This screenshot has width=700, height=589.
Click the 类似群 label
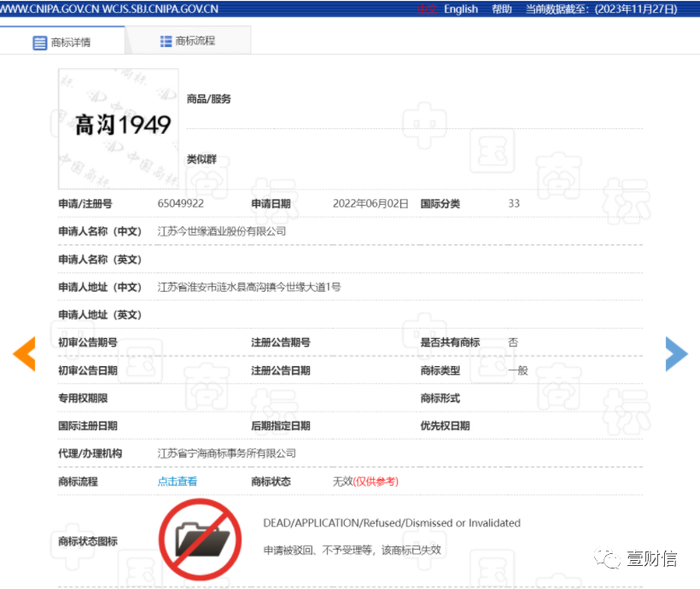click(x=202, y=159)
